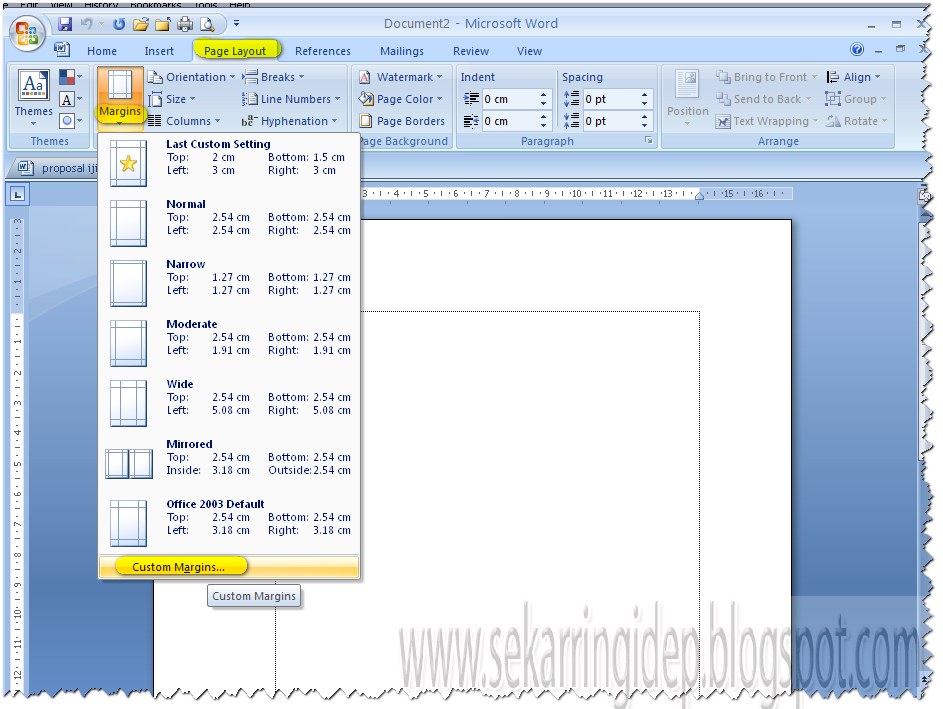Viewport: 943px width, 709px height.
Task: Open Theme Fonts dropdown
Action: pyautogui.click(x=70, y=99)
